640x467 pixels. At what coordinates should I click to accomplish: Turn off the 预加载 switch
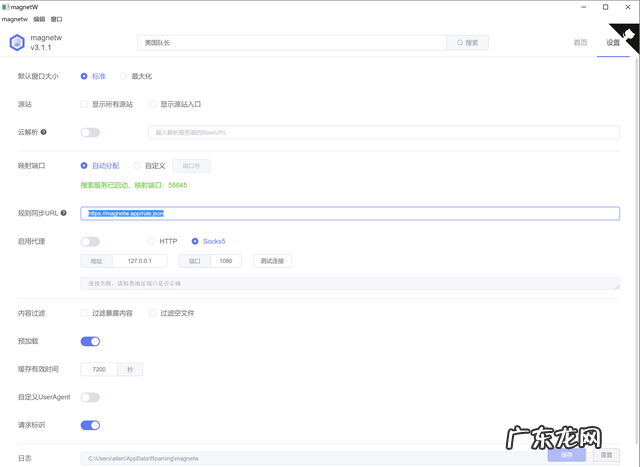coord(90,341)
